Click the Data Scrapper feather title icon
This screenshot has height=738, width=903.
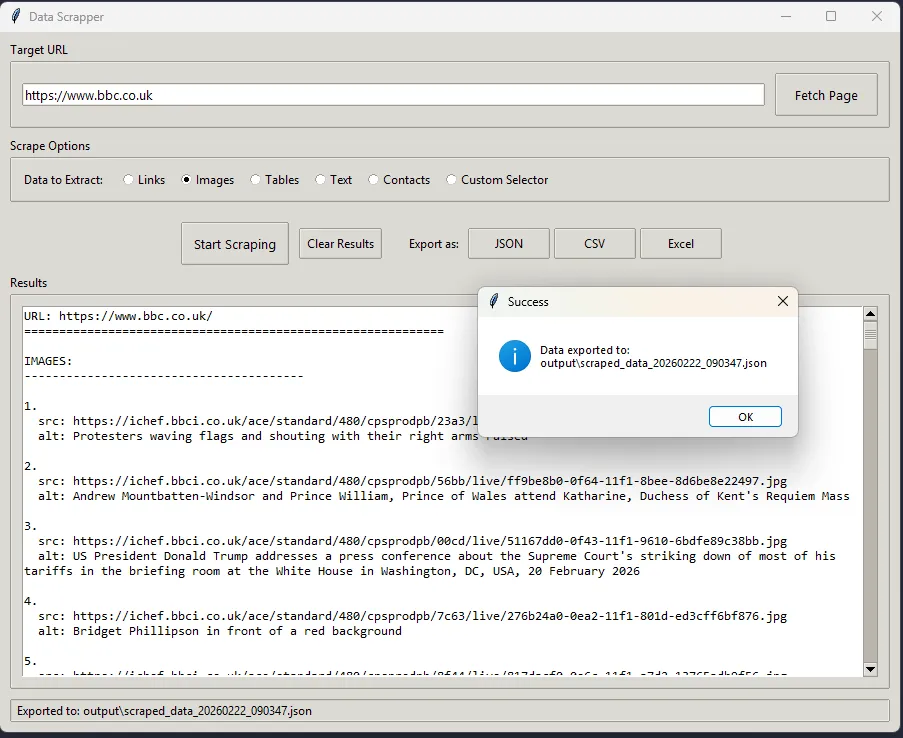[16, 16]
